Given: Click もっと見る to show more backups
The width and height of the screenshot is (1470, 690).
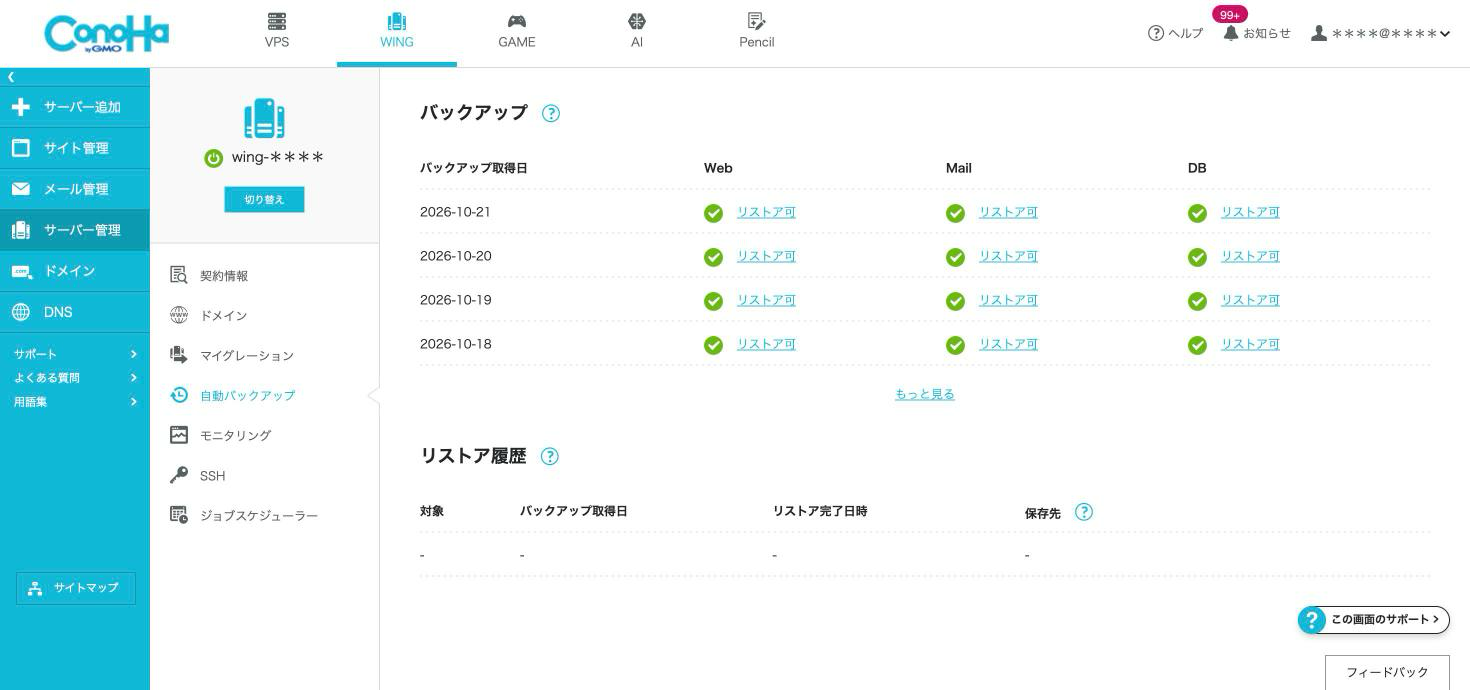Looking at the screenshot, I should (925, 394).
